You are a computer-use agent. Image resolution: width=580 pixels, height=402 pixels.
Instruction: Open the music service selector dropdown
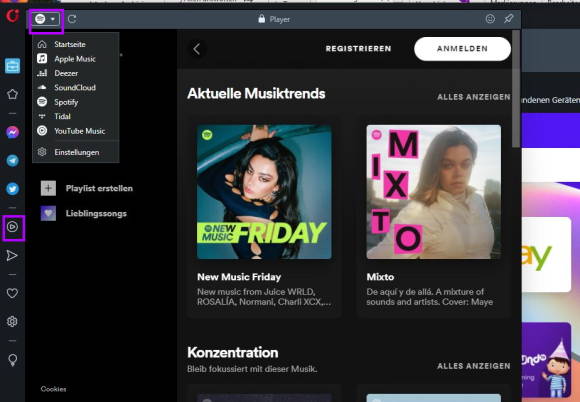[x=46, y=19]
